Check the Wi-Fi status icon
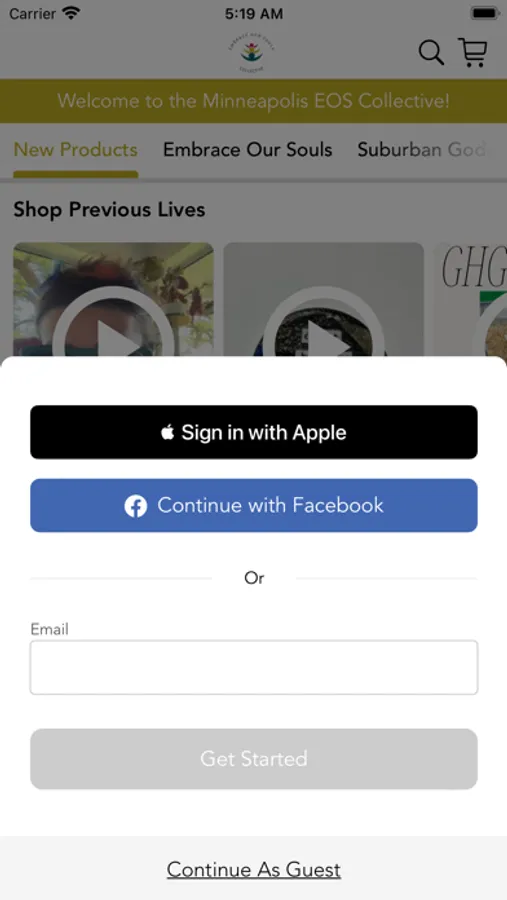The image size is (507, 900). pyautogui.click(x=71, y=13)
